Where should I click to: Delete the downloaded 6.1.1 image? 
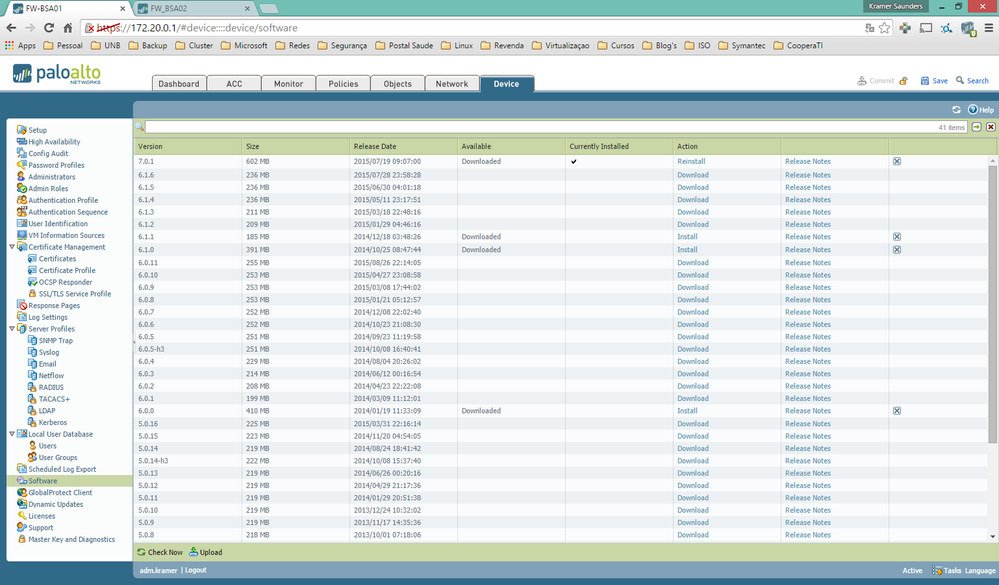pos(896,237)
